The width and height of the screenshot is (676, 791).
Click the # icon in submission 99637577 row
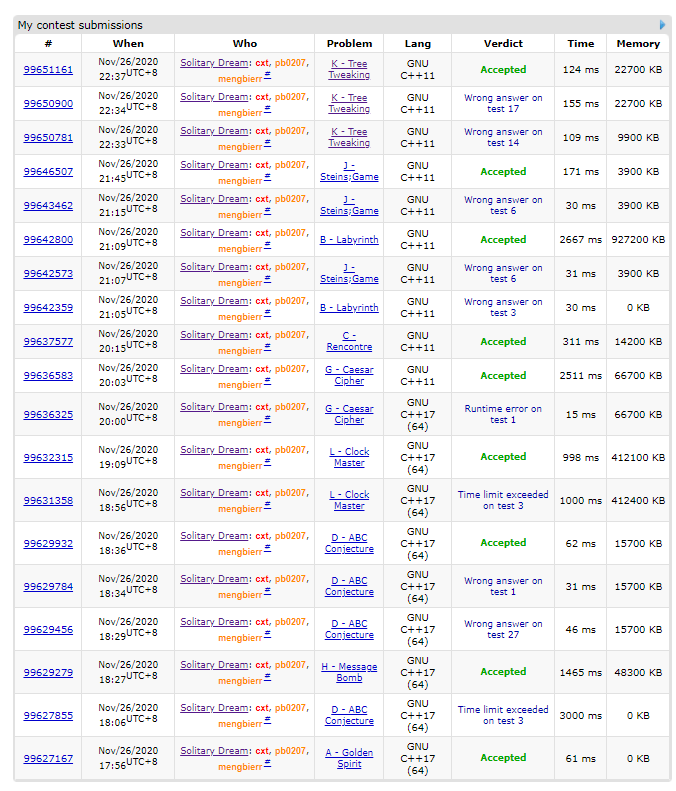point(267,350)
